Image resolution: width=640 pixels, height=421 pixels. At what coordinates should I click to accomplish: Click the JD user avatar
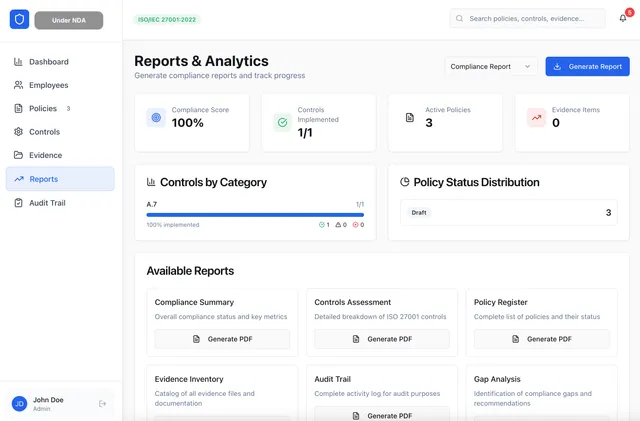[x=19, y=403]
